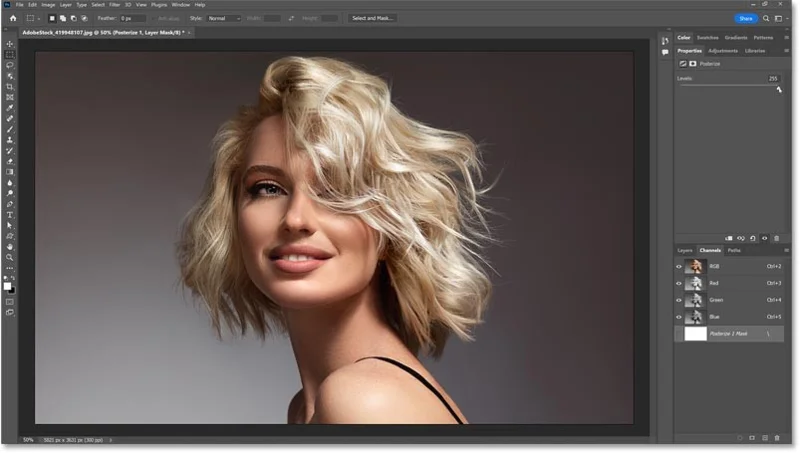Select Add to selection mode

tap(63, 18)
